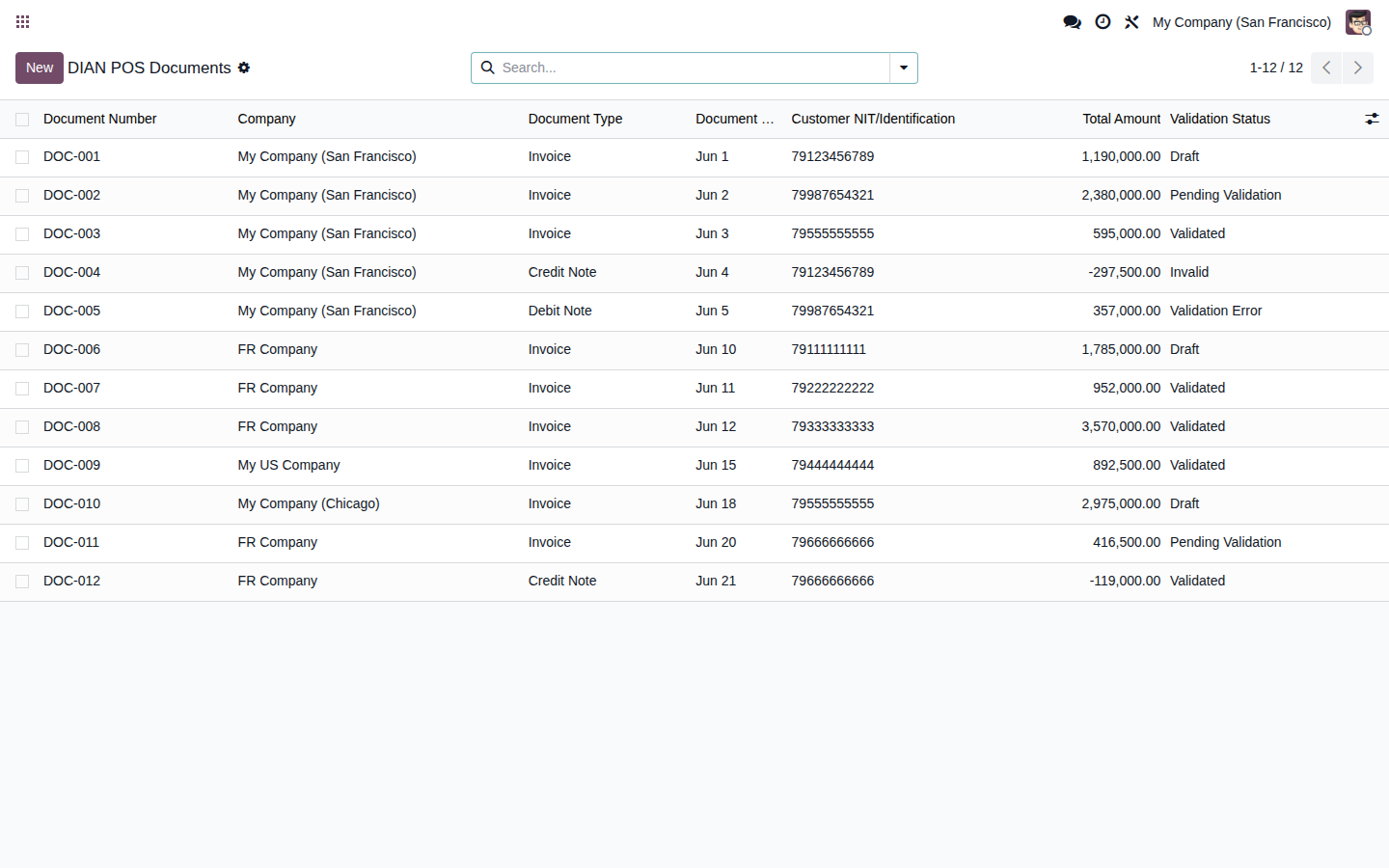The width and height of the screenshot is (1389, 868).
Task: Click amount 1,190,000.00
Action: (1121, 156)
